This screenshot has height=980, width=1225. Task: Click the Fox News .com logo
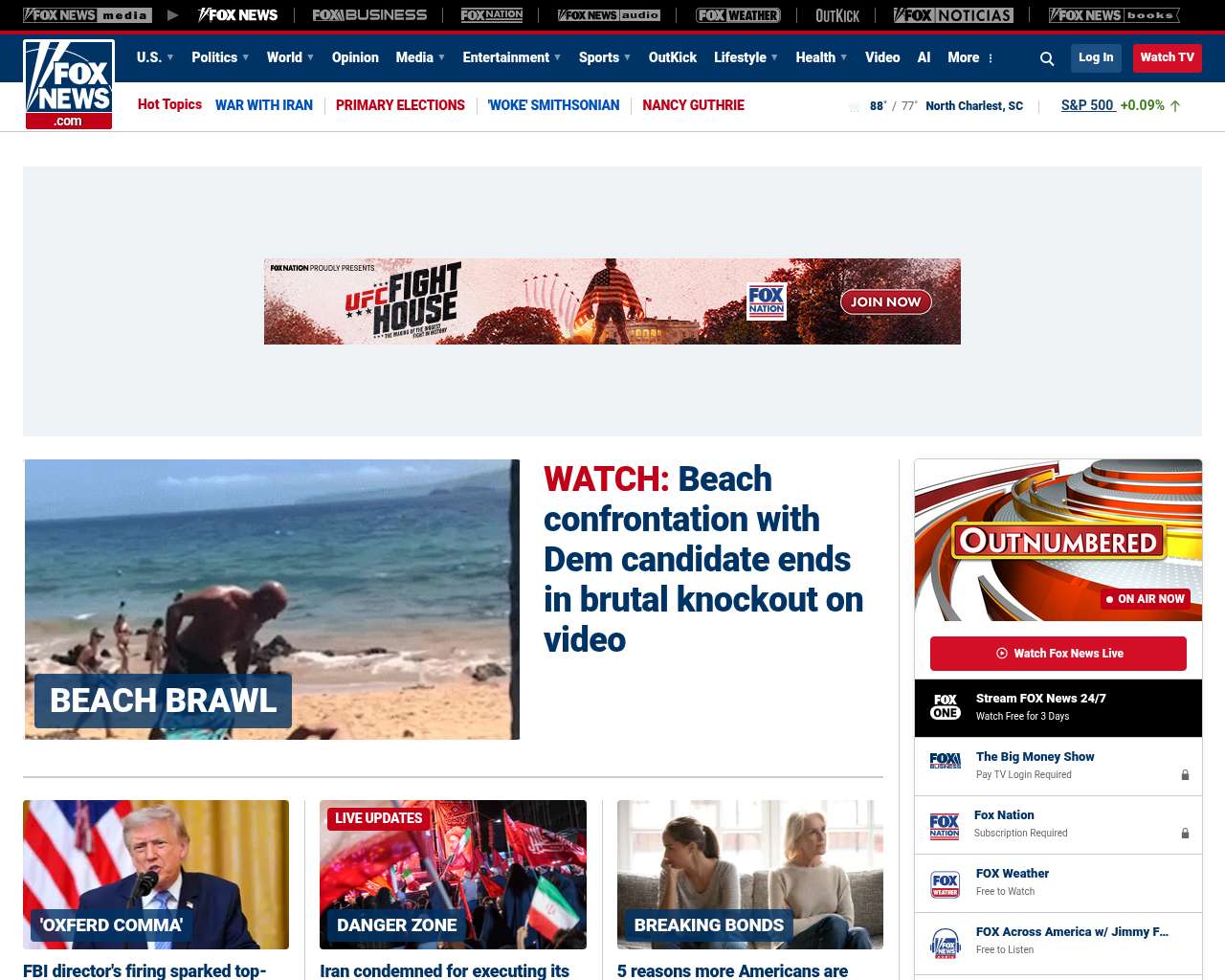point(69,84)
